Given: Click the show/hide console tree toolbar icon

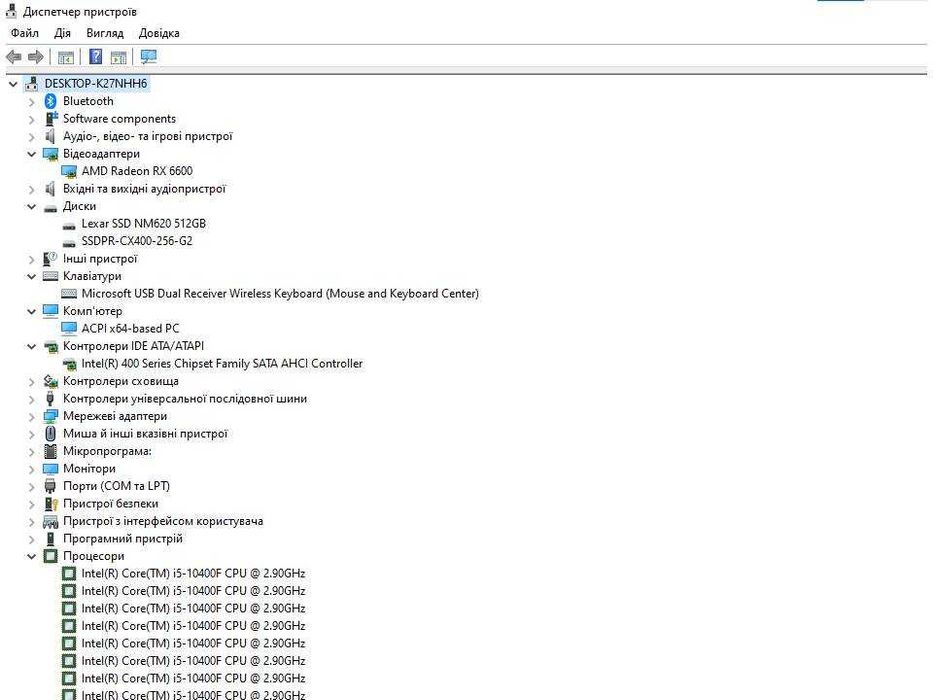Looking at the screenshot, I should [x=65, y=57].
